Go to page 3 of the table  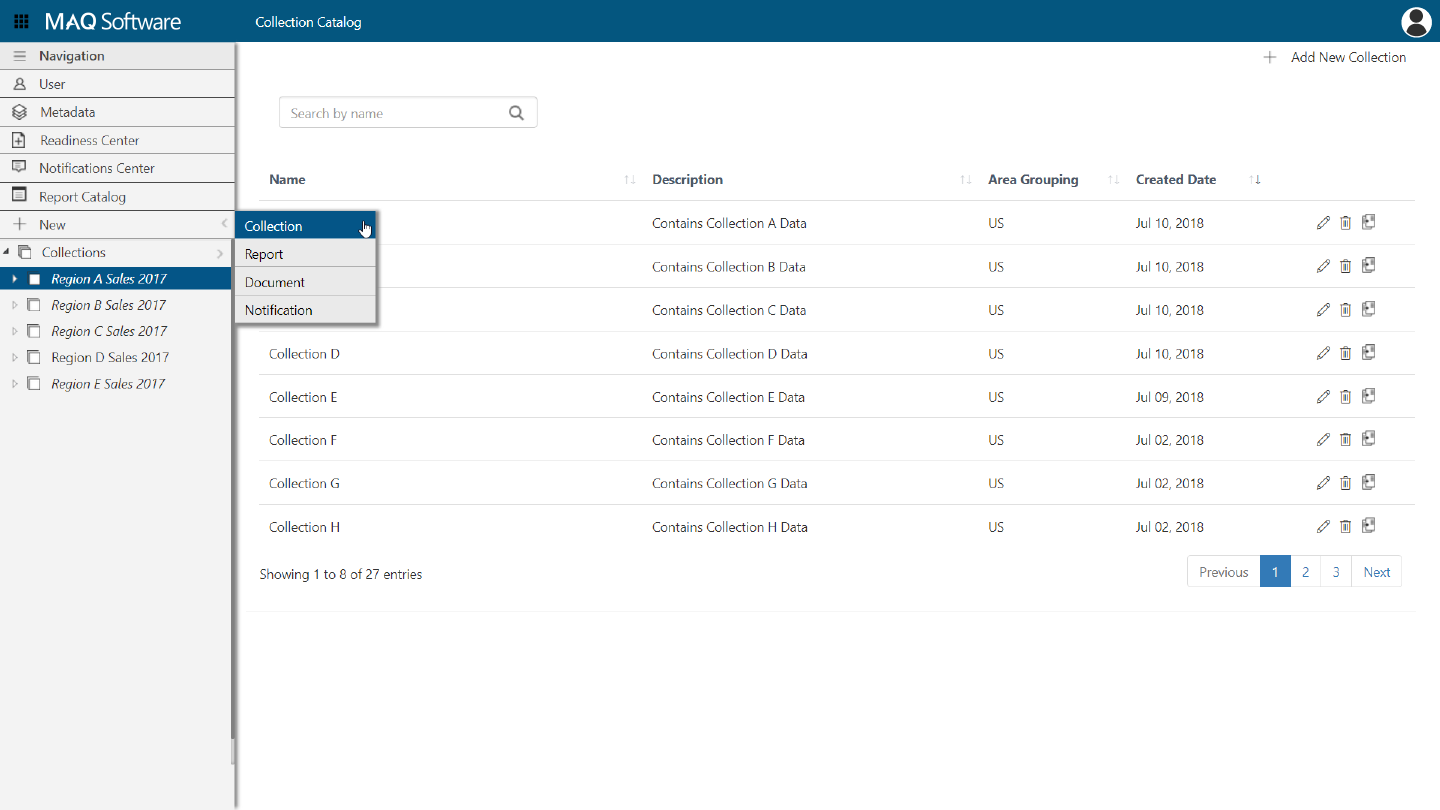tap(1336, 572)
